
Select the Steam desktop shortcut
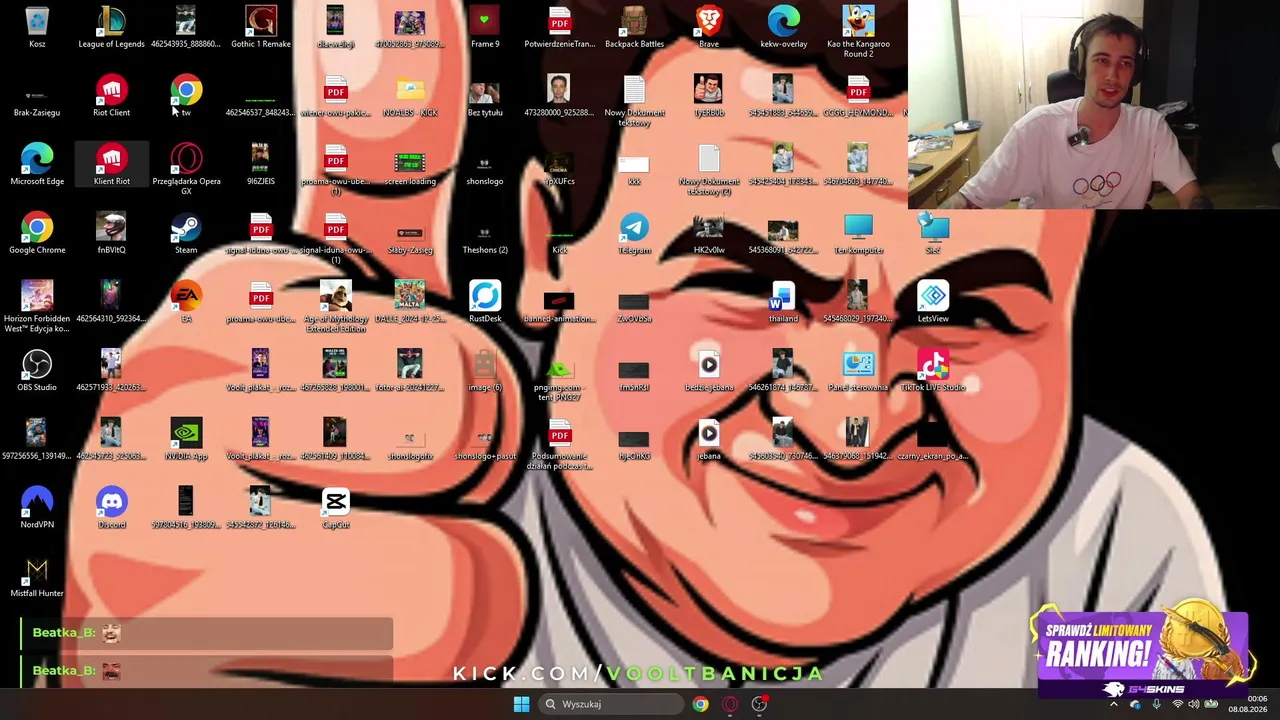coord(186,234)
